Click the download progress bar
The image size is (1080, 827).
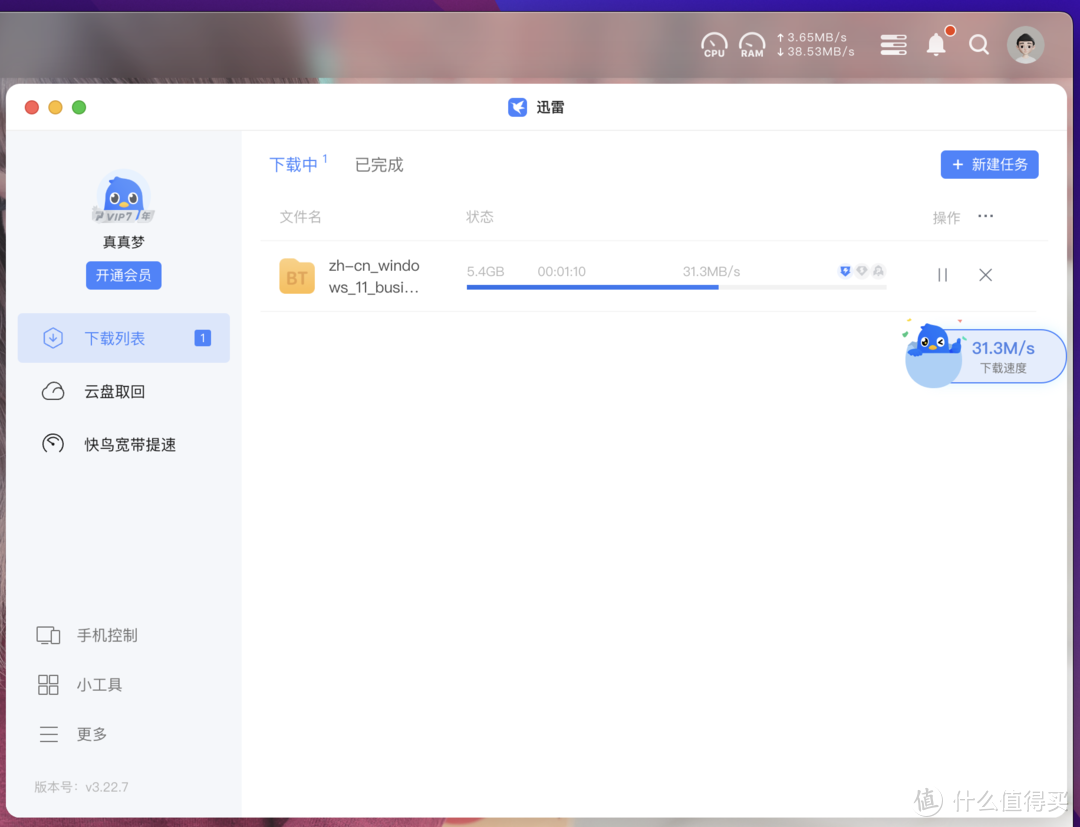675,287
